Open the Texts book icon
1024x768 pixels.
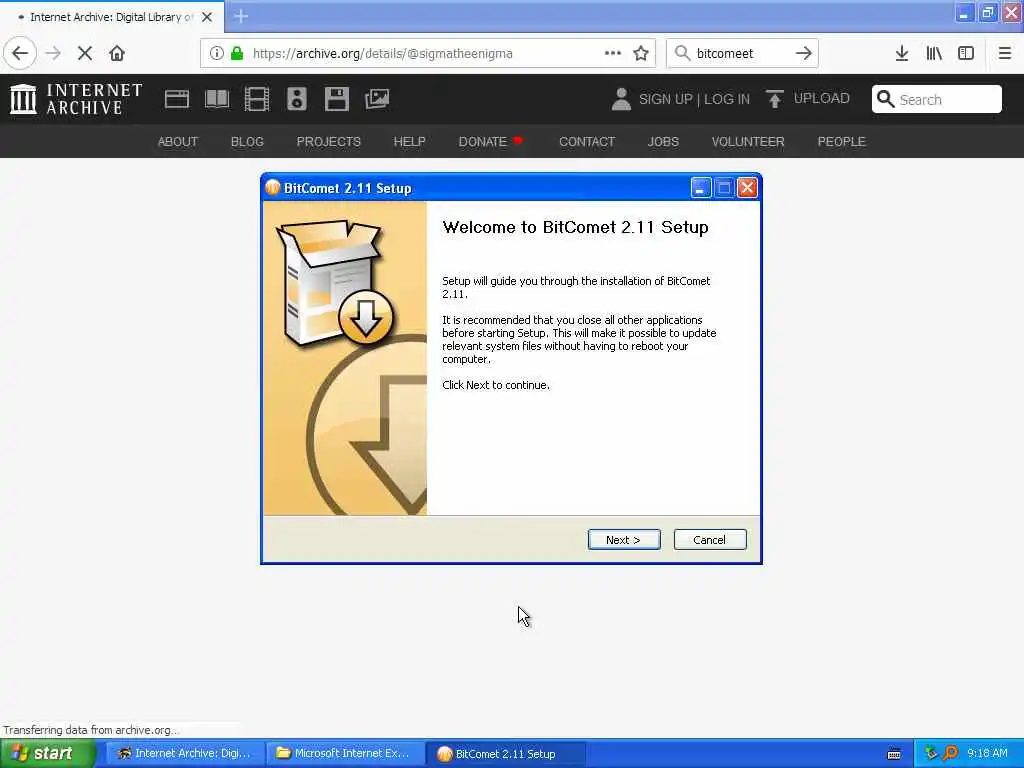(x=217, y=99)
